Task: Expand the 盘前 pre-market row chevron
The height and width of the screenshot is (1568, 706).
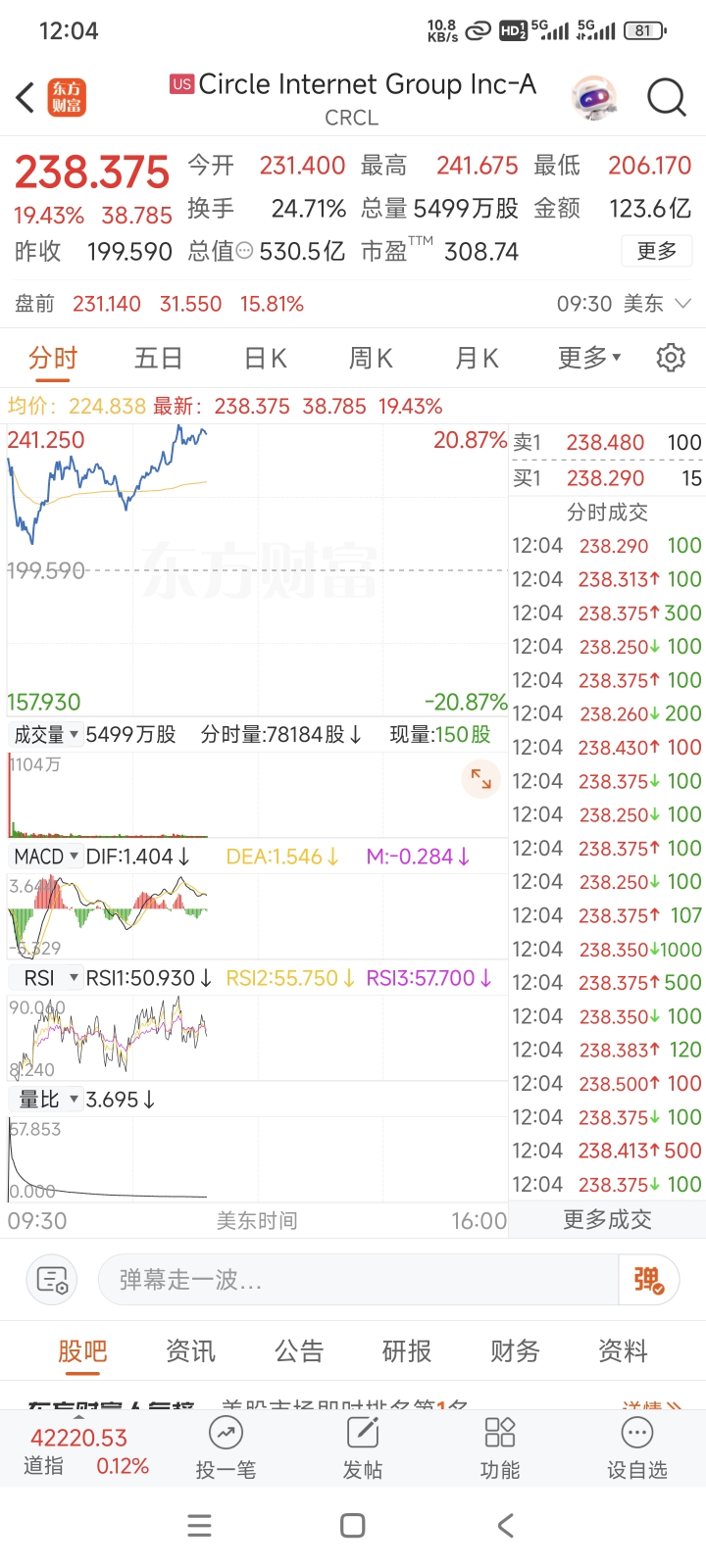Action: 683,304
